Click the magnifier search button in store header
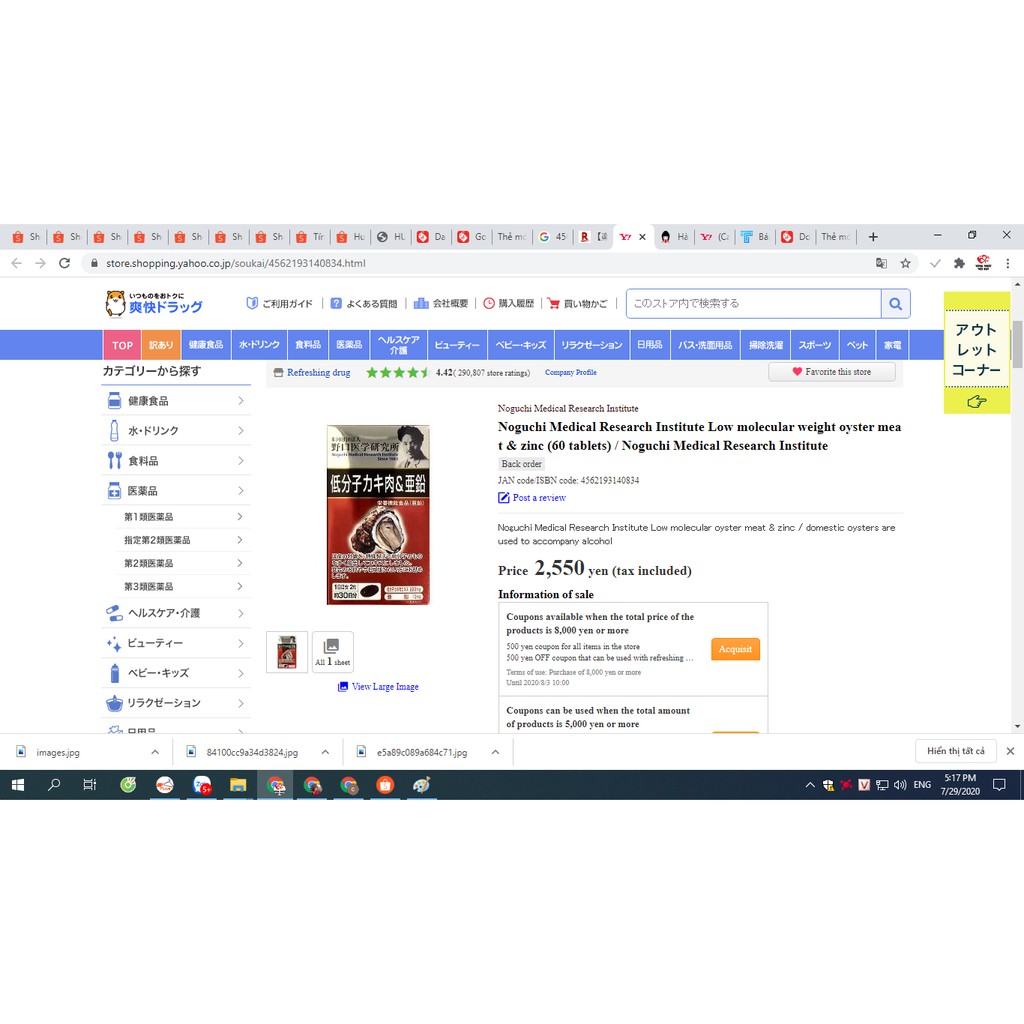The width and height of the screenshot is (1024, 1024). 895,303
